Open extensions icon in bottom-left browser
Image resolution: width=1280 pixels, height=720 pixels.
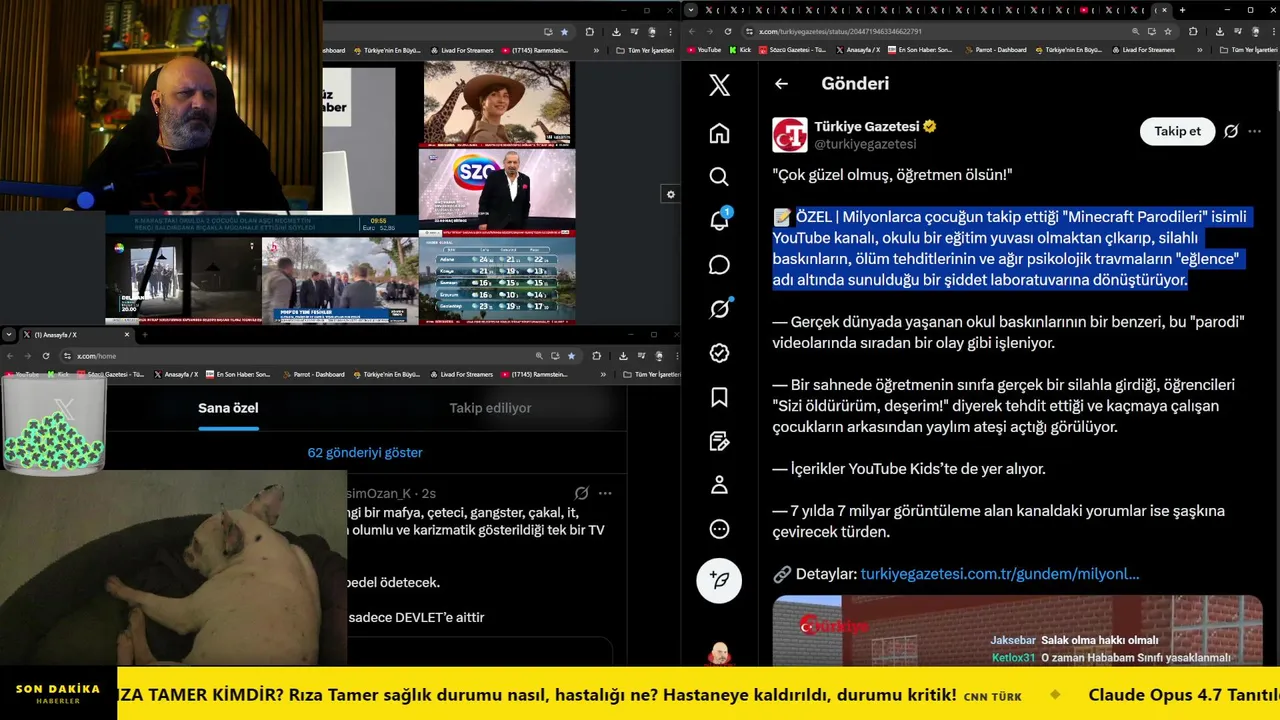(x=597, y=355)
